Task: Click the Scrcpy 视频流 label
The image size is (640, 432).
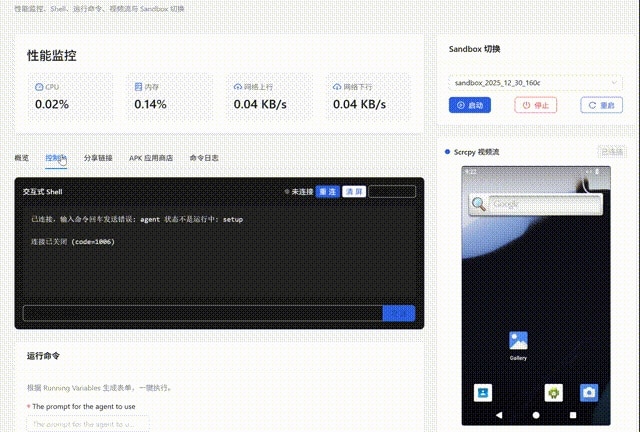Action: coord(476,152)
